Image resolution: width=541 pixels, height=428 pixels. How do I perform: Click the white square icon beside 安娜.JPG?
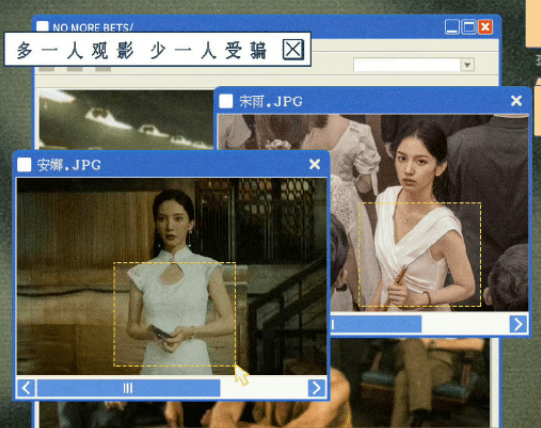[x=24, y=165]
